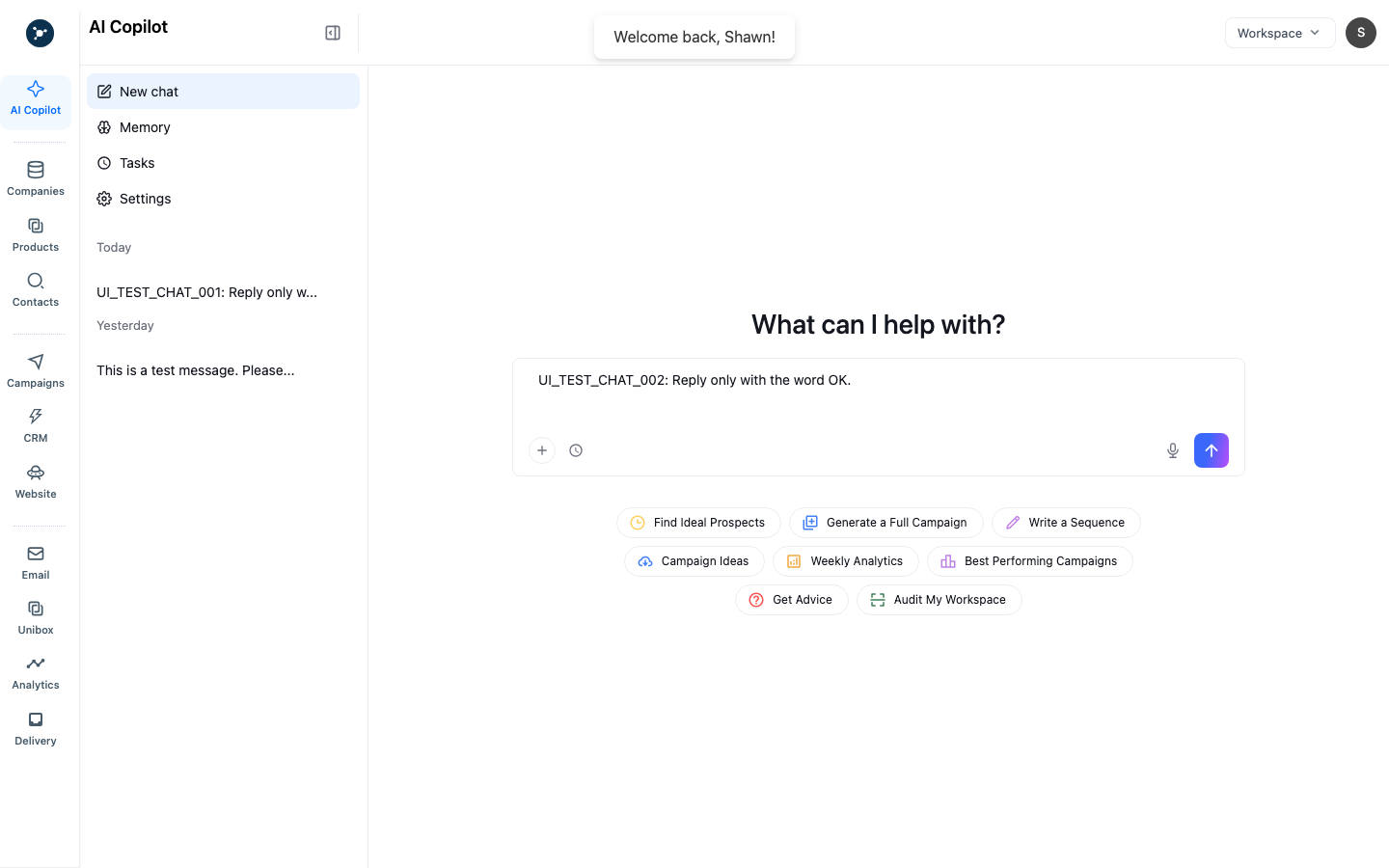Select the Campaign Ideas suggestion

pos(694,561)
